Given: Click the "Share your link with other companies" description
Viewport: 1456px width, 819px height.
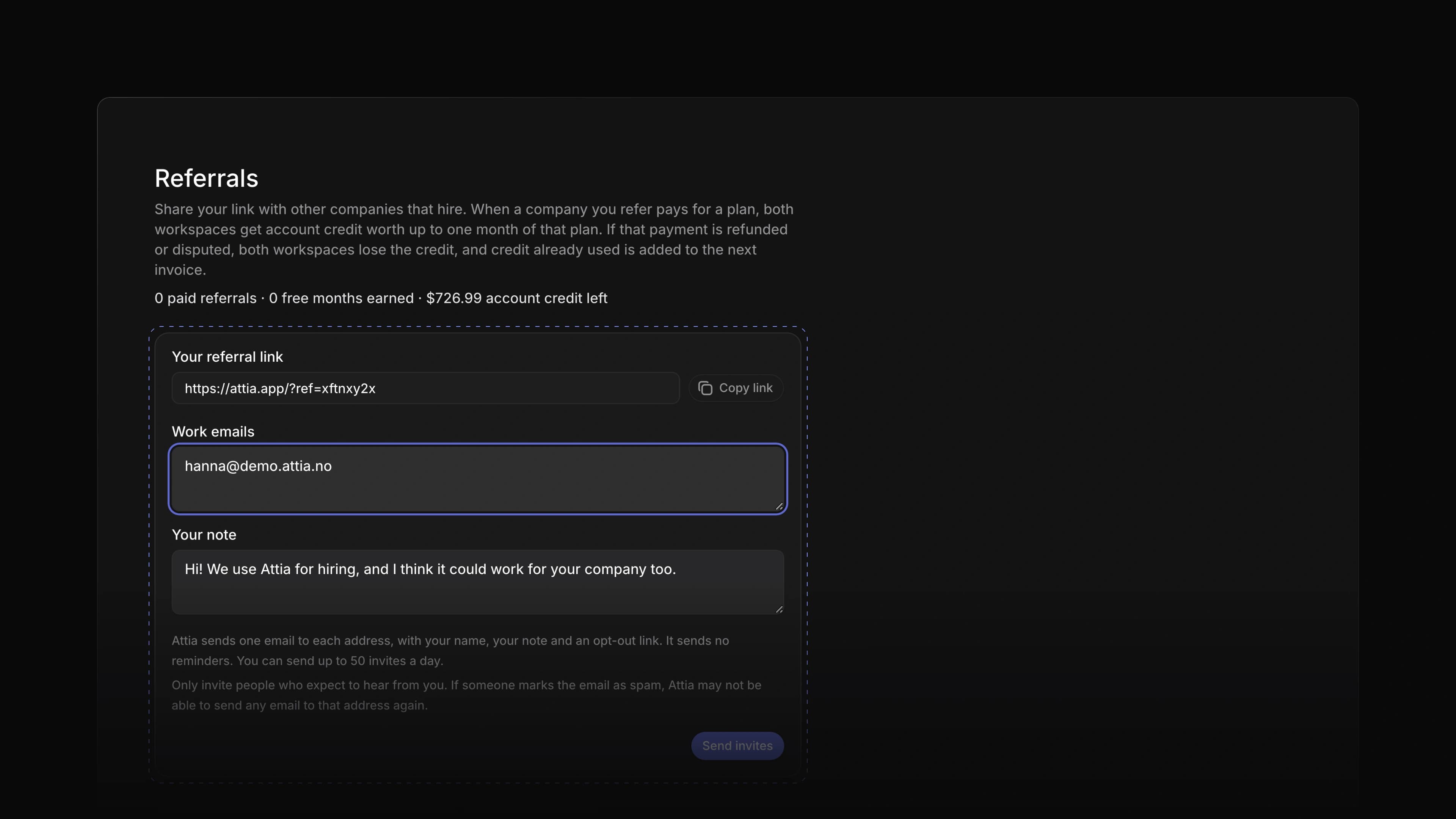Looking at the screenshot, I should tap(474, 240).
